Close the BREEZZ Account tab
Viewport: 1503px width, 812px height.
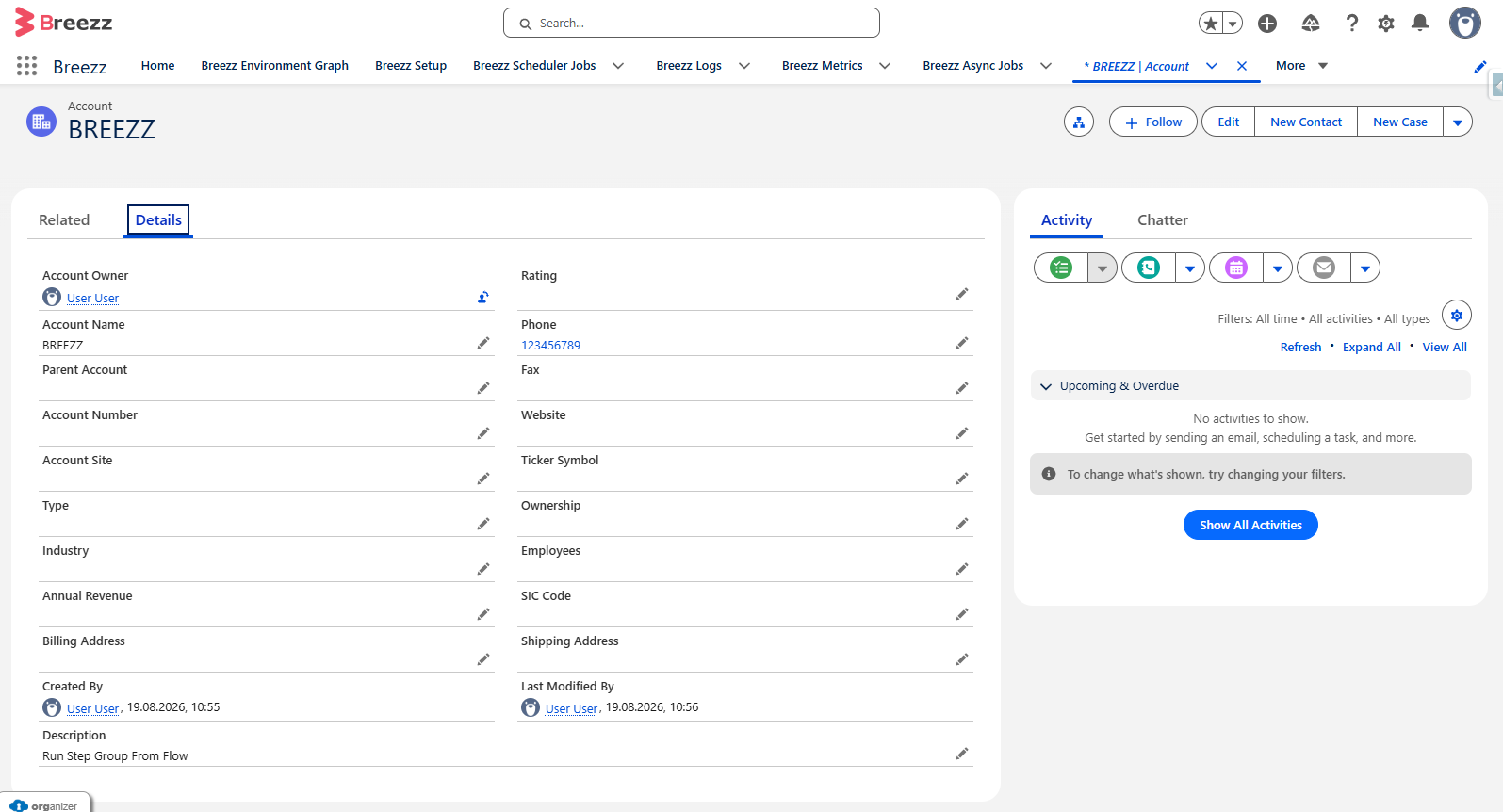[1242, 66]
